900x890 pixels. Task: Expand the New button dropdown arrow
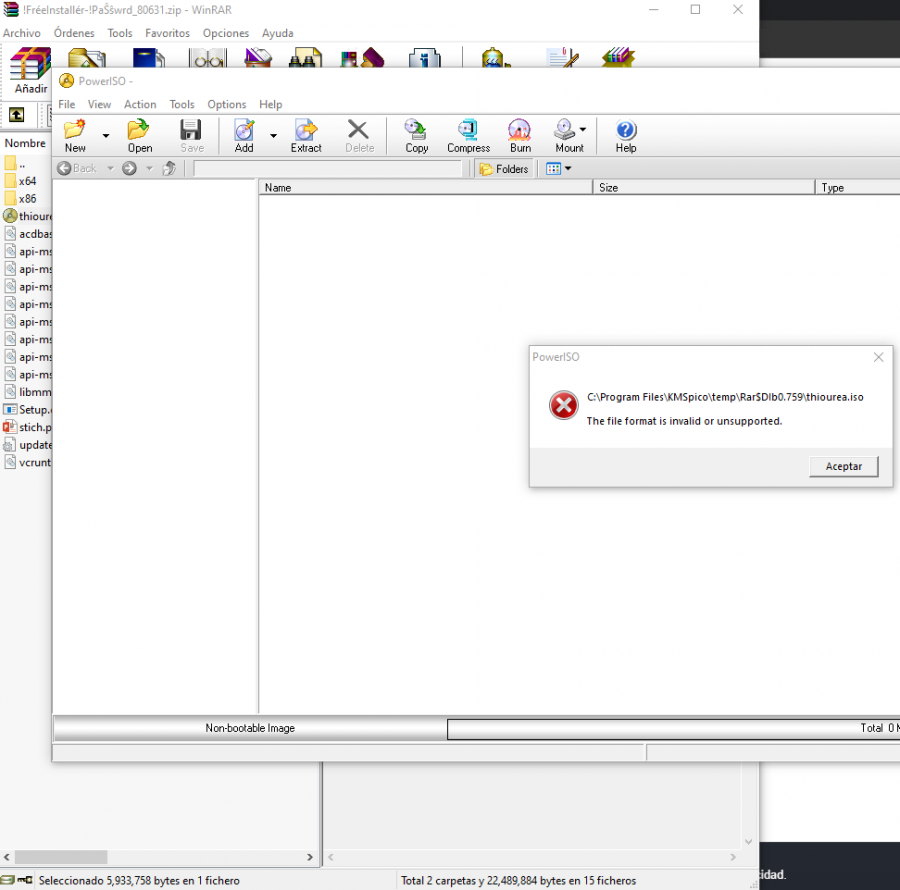(x=105, y=135)
